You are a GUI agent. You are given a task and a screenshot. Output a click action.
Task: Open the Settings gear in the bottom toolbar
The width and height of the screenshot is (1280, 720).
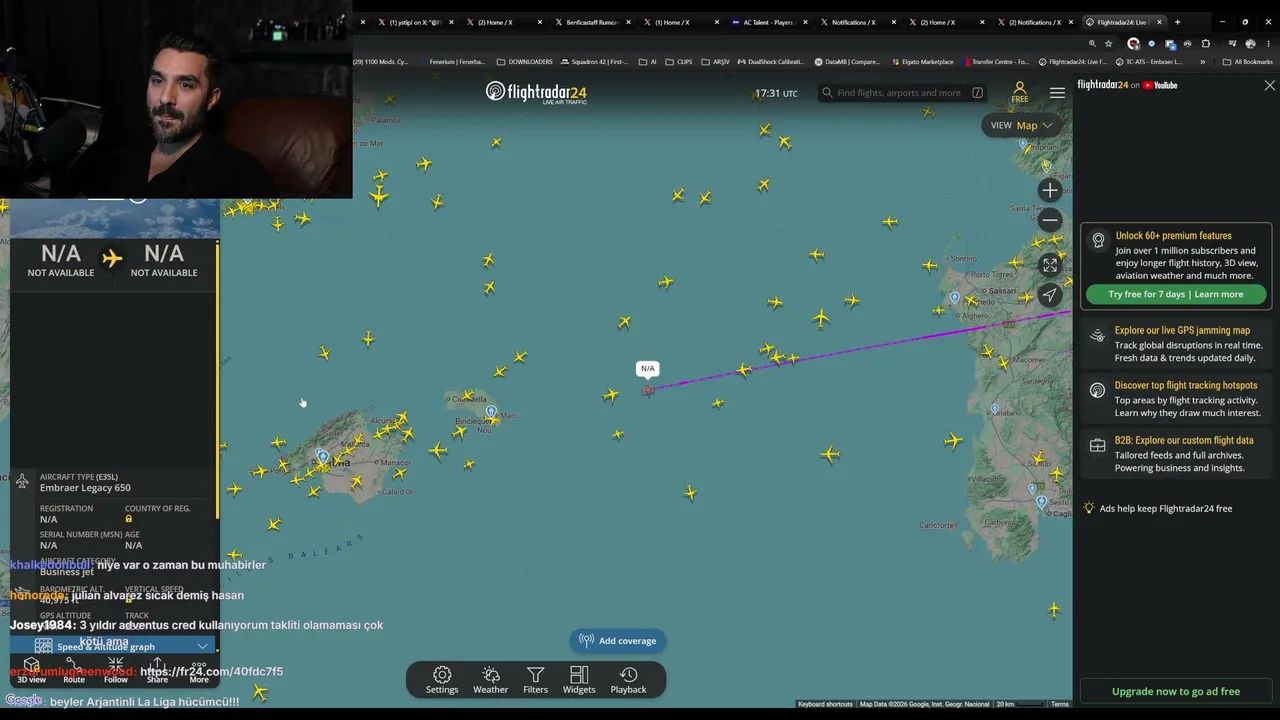[442, 680]
